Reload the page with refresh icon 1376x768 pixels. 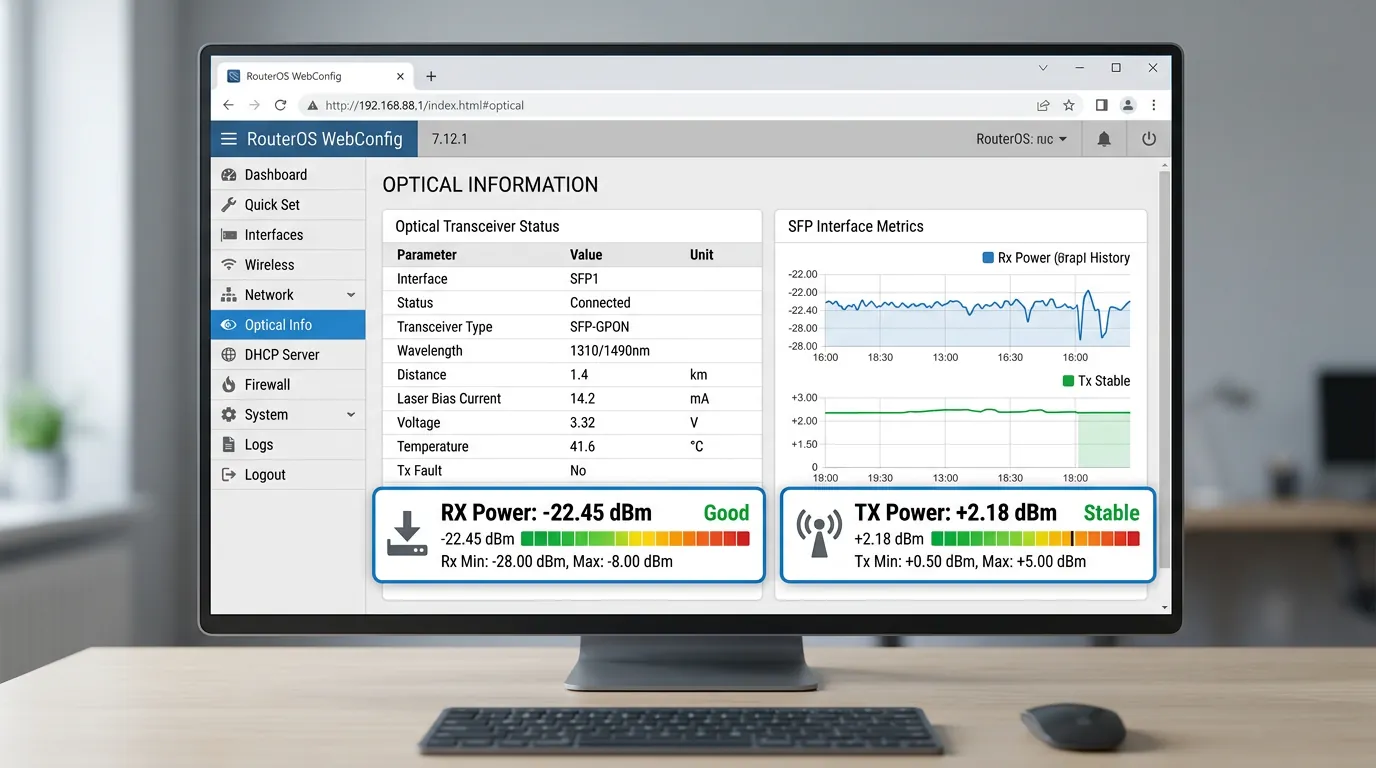pyautogui.click(x=281, y=105)
